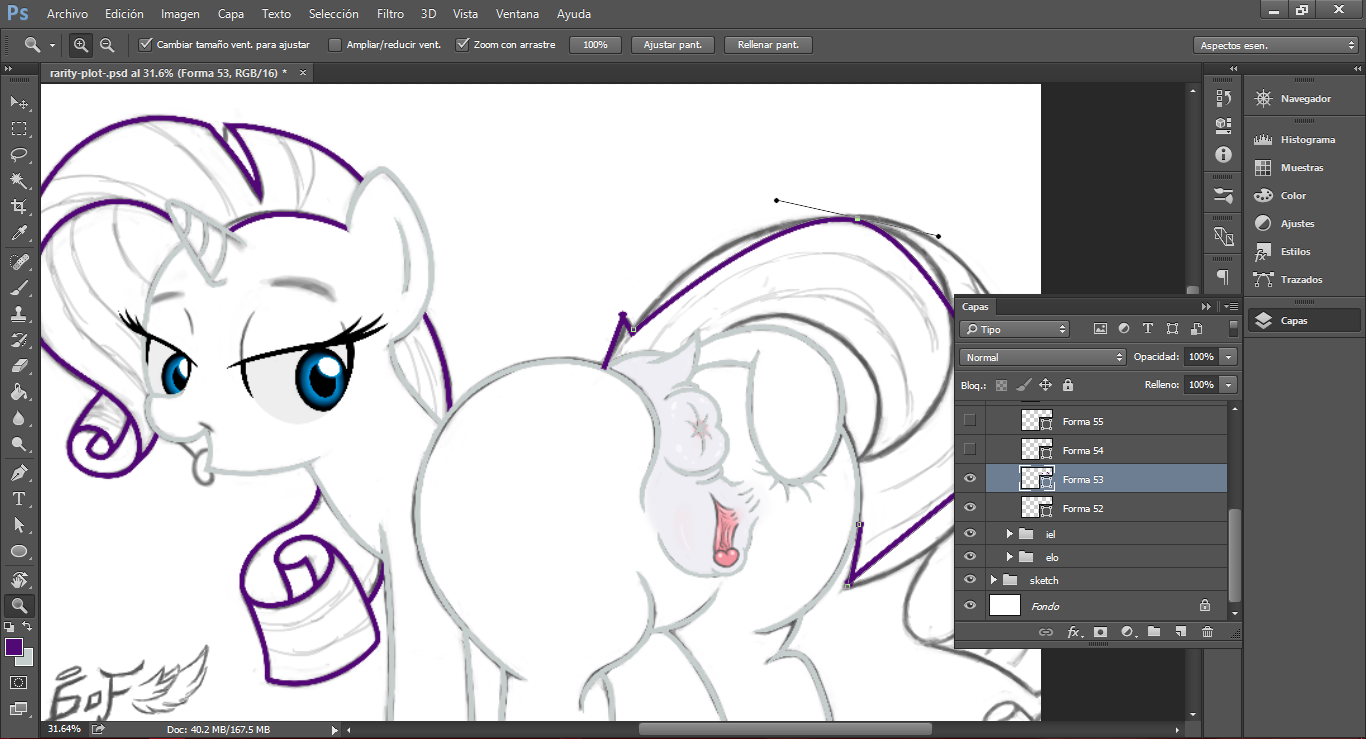Select the Type tool
Image resolution: width=1366 pixels, height=739 pixels.
pyautogui.click(x=19, y=499)
